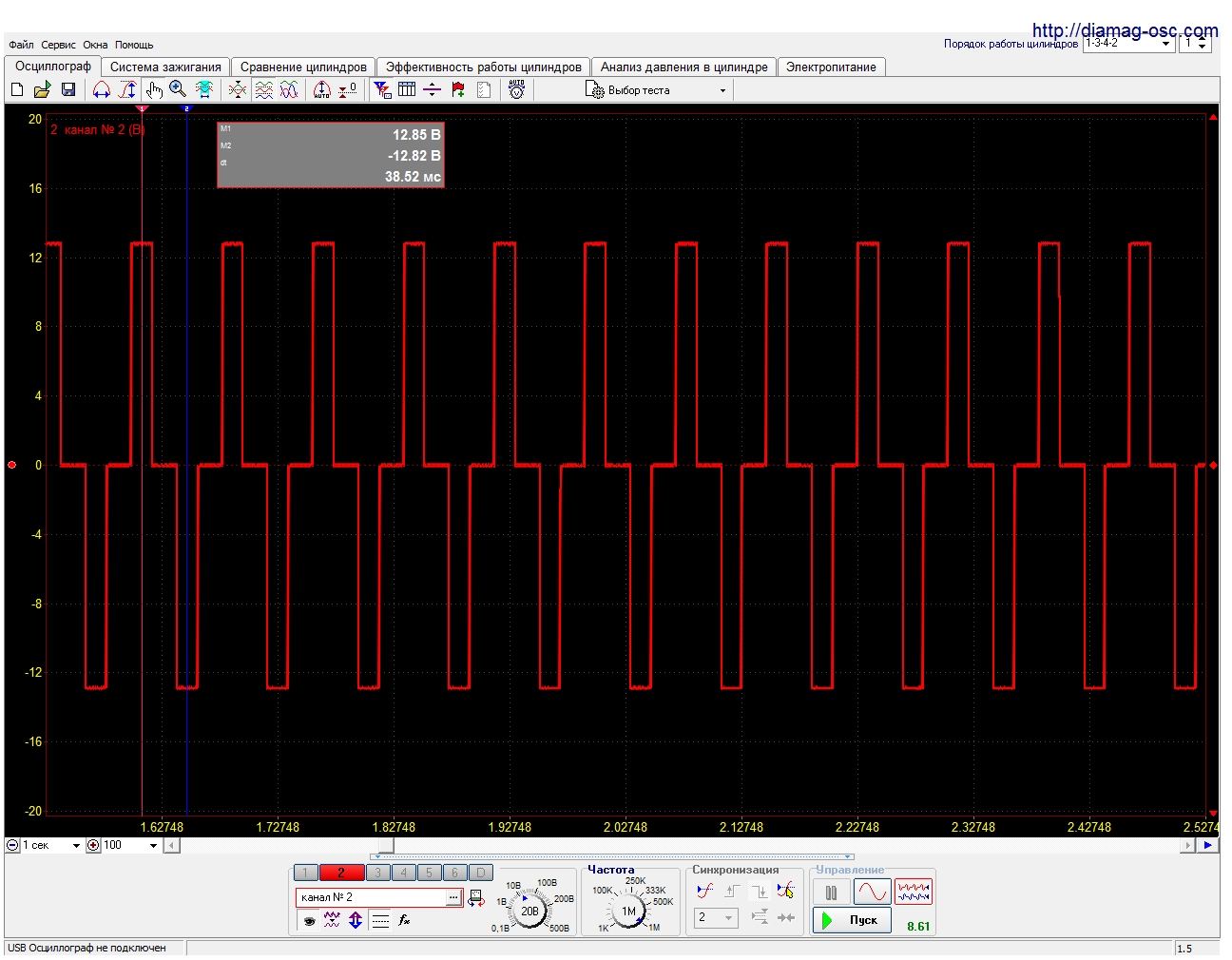The height and width of the screenshot is (960, 1232).
Task: Click the purple divider split icon
Action: [432, 89]
